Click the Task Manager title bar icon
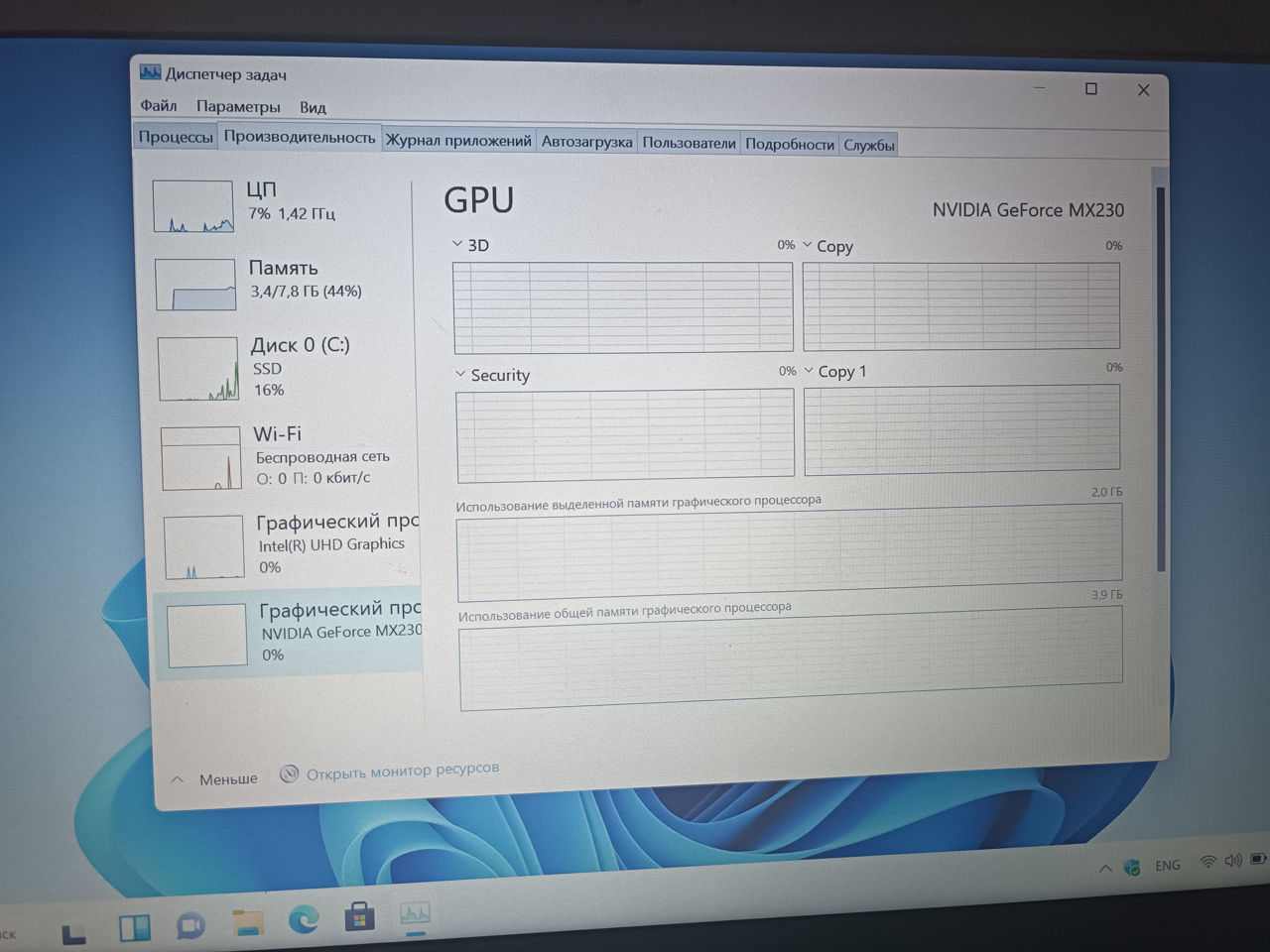 150,72
